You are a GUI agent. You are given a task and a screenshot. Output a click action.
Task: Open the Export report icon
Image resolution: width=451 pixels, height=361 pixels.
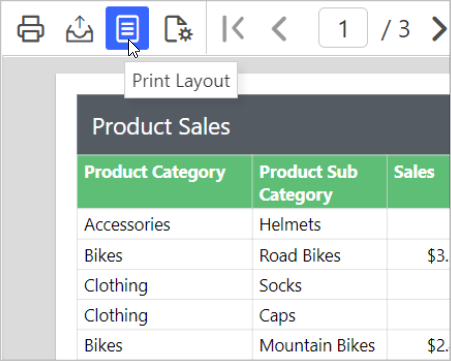[x=79, y=29]
